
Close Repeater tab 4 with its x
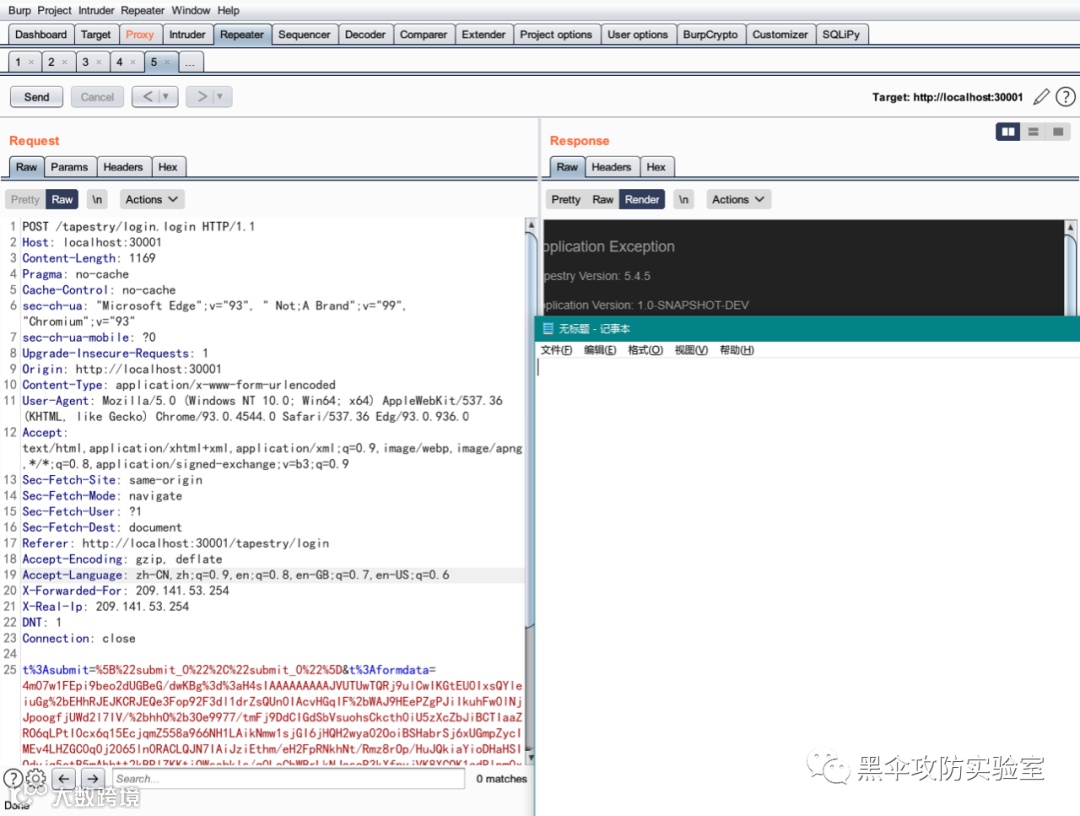(x=132, y=62)
